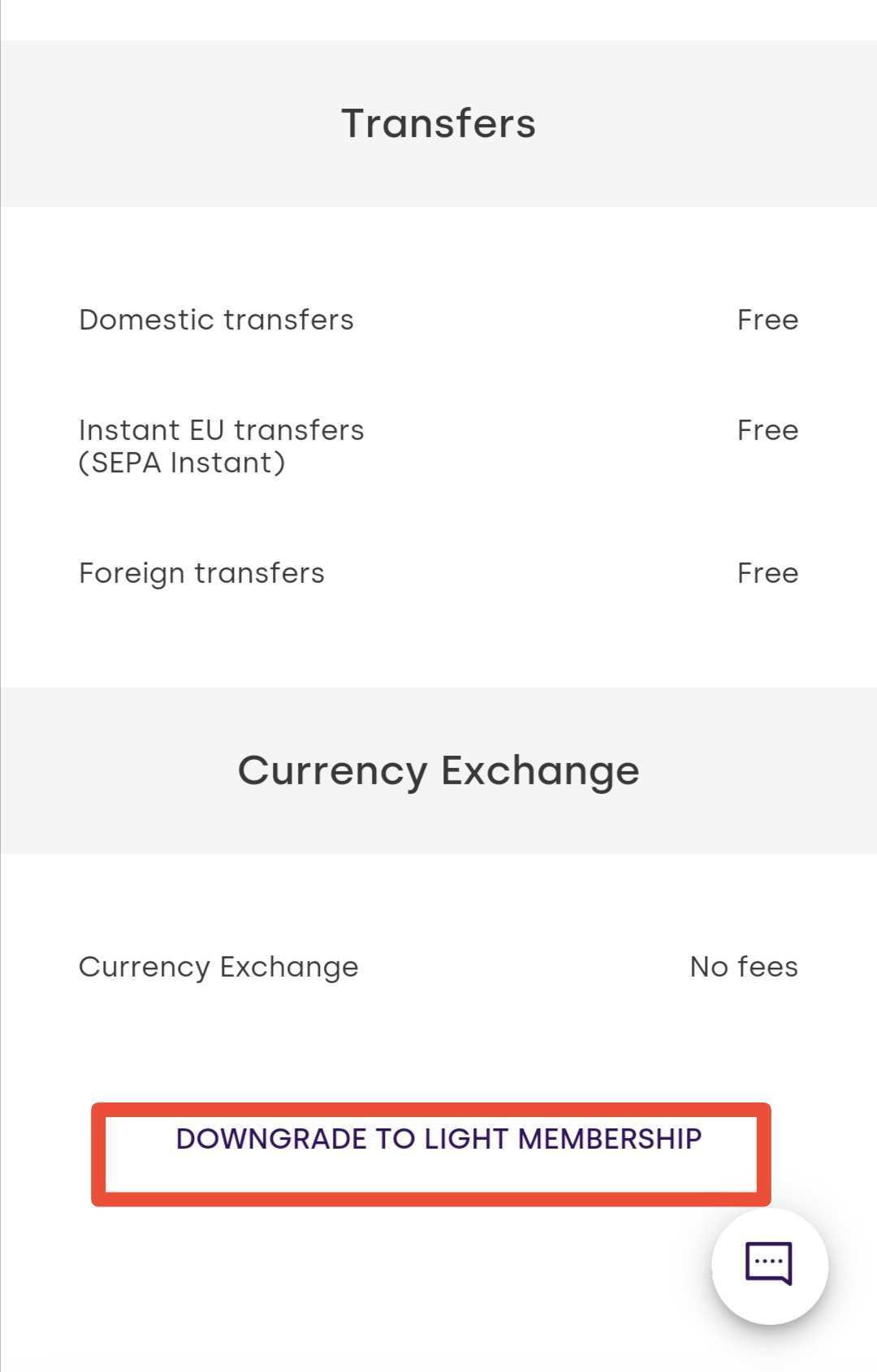The width and height of the screenshot is (877, 1372).
Task: Select the small Currency Exchange row label
Action: coord(218,967)
